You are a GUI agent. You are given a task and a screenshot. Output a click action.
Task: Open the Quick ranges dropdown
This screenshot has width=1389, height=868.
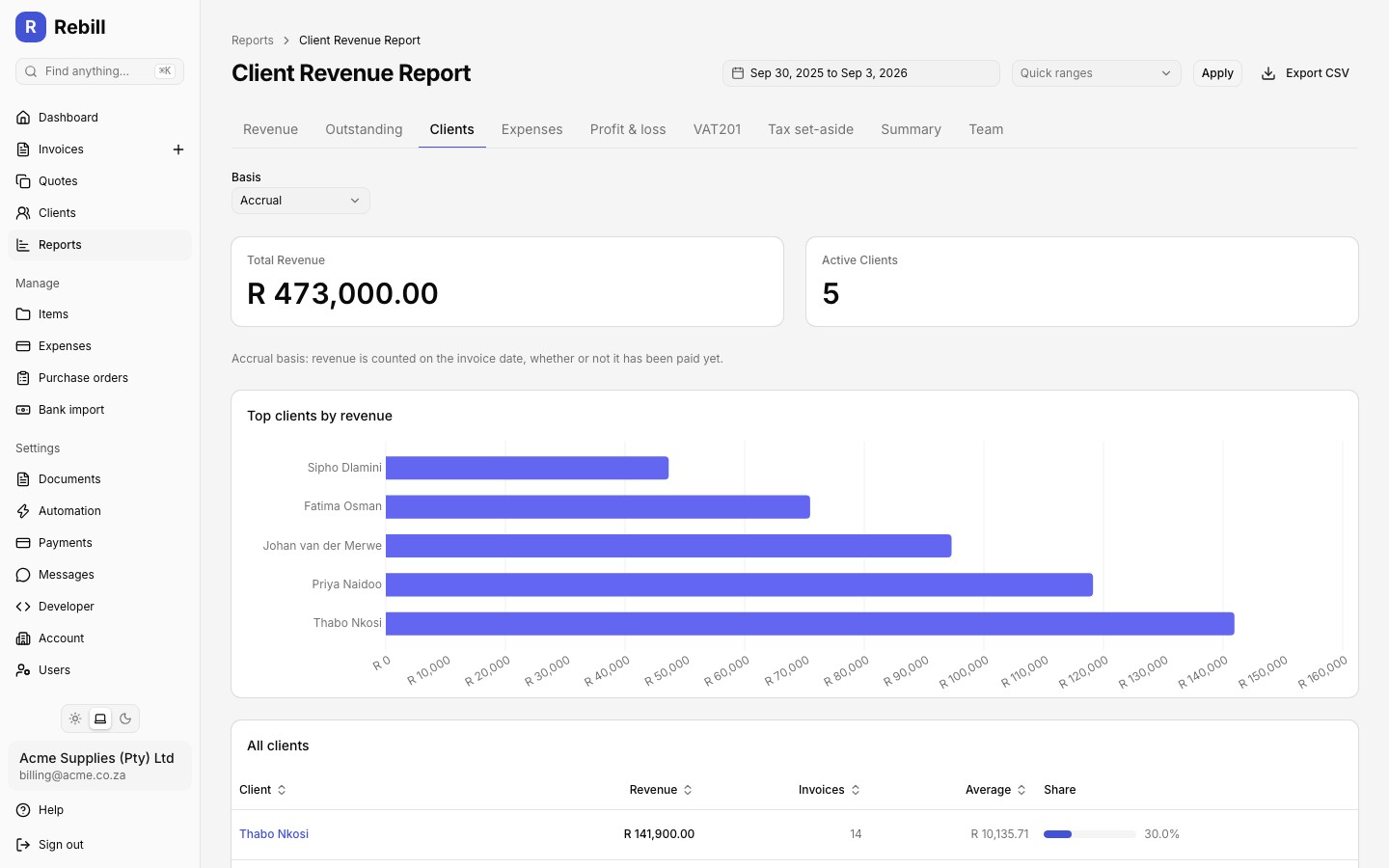click(x=1096, y=73)
